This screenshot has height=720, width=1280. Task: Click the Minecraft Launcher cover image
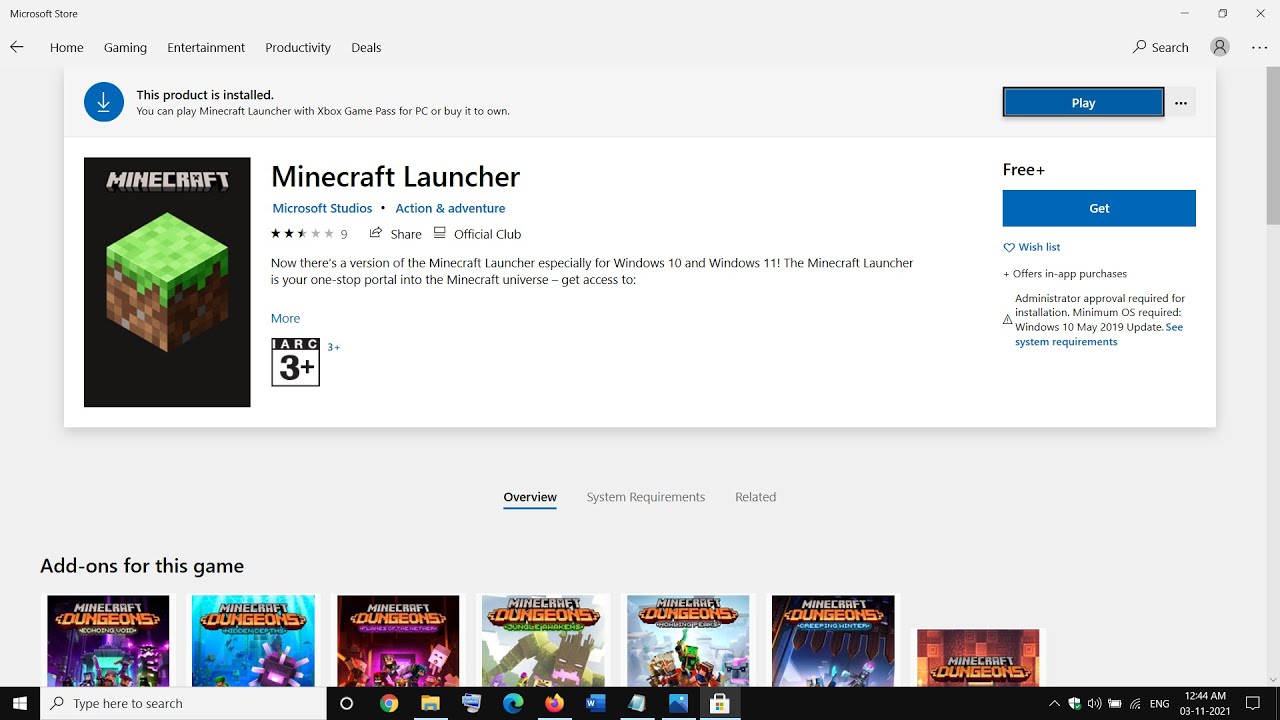[x=167, y=282]
